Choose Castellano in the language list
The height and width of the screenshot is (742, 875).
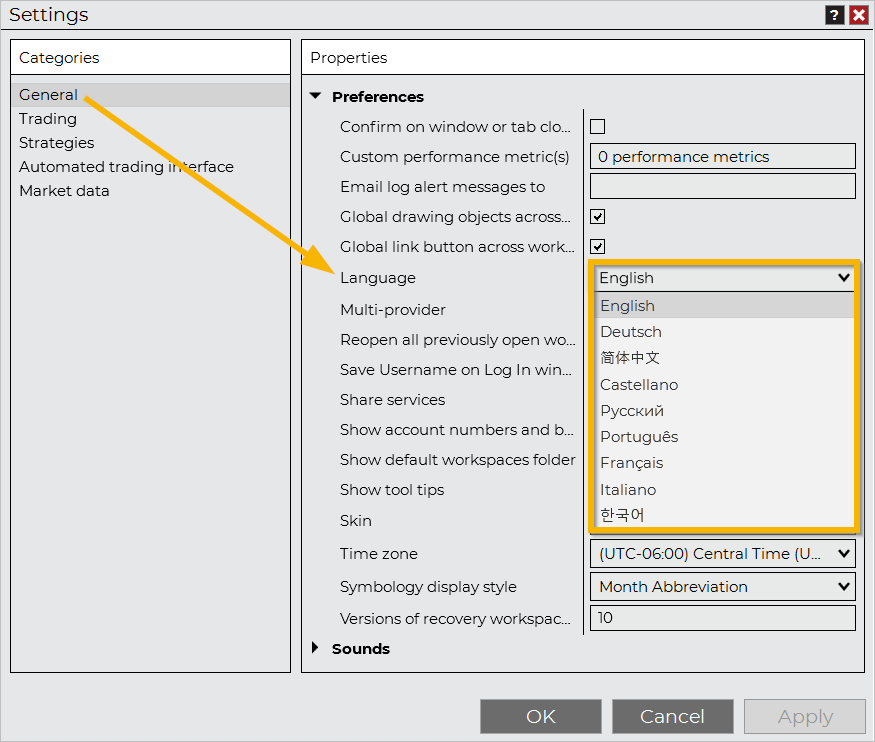tap(725, 385)
